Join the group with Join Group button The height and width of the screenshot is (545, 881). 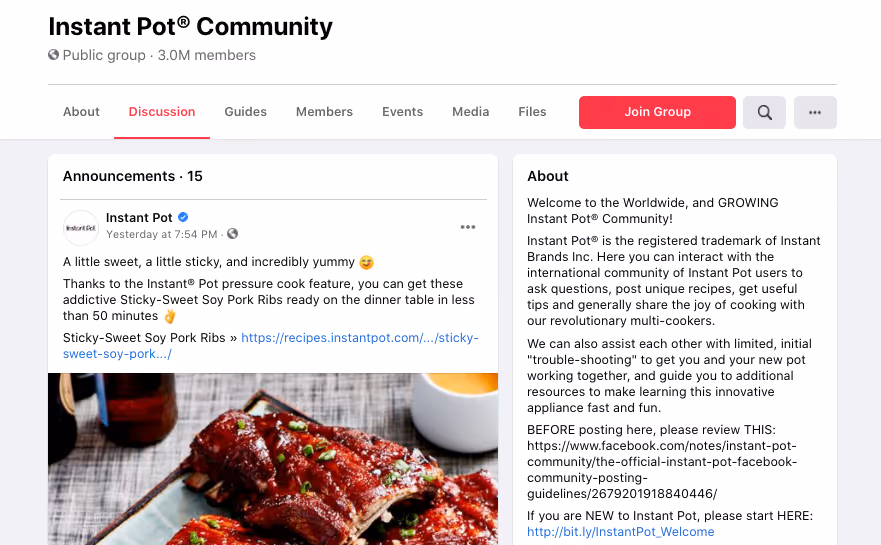pyautogui.click(x=657, y=112)
